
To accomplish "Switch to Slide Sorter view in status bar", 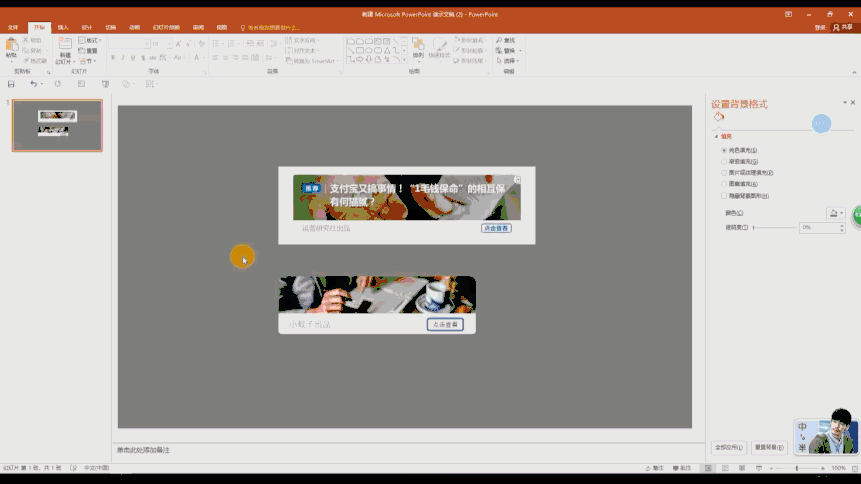I will tap(726, 468).
